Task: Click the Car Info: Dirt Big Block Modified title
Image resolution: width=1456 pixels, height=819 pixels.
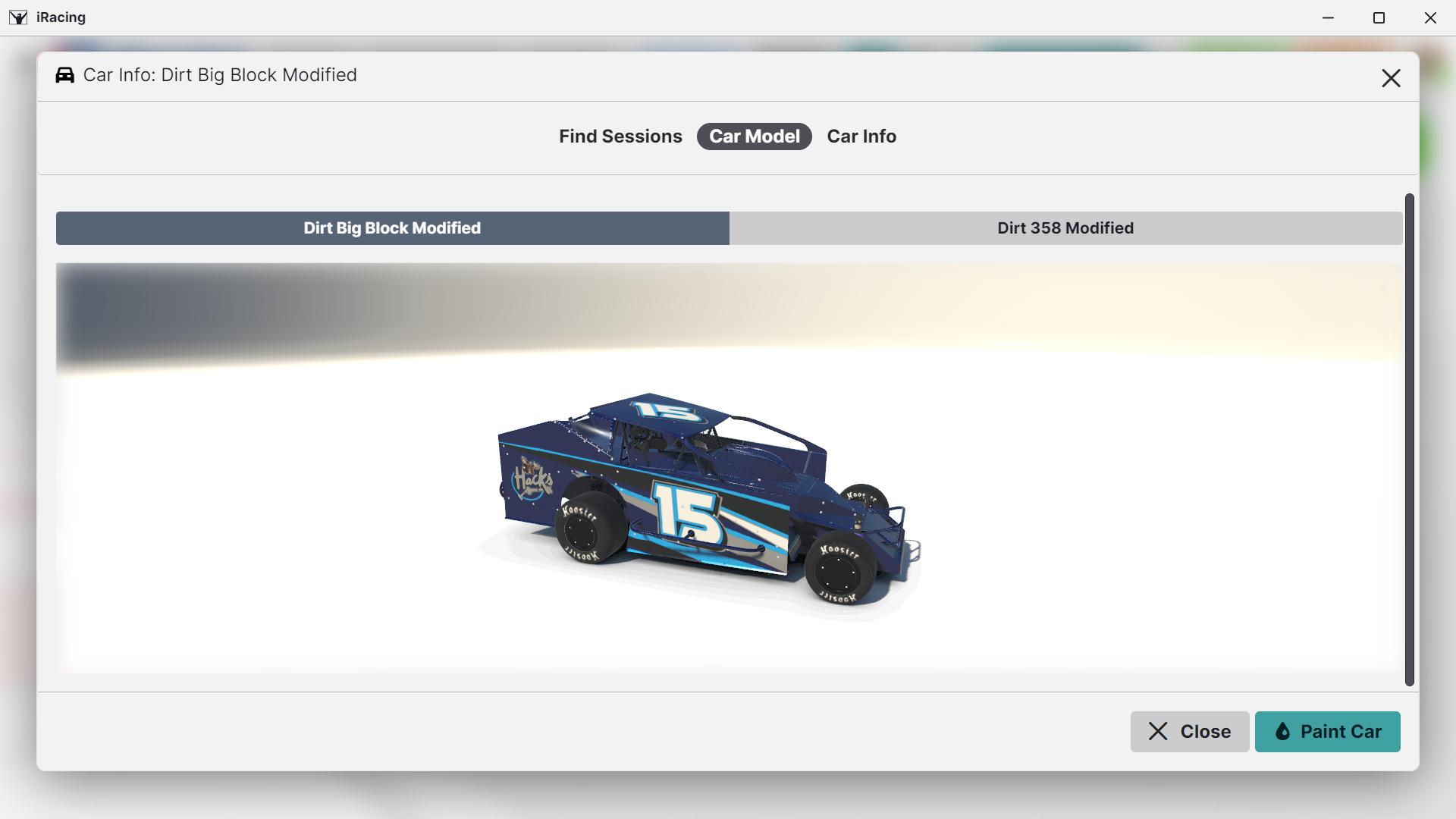Action: 220,74
